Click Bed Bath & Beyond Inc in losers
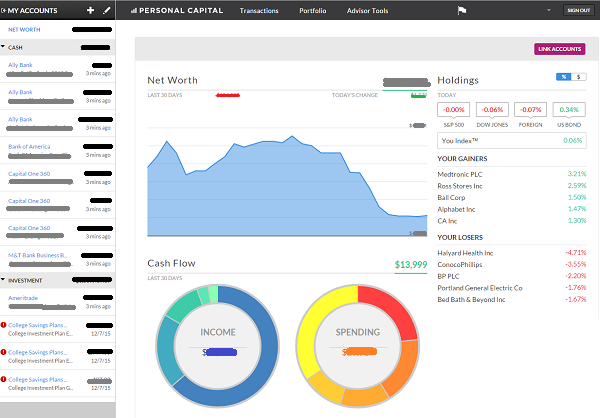The image size is (600, 418). click(471, 300)
